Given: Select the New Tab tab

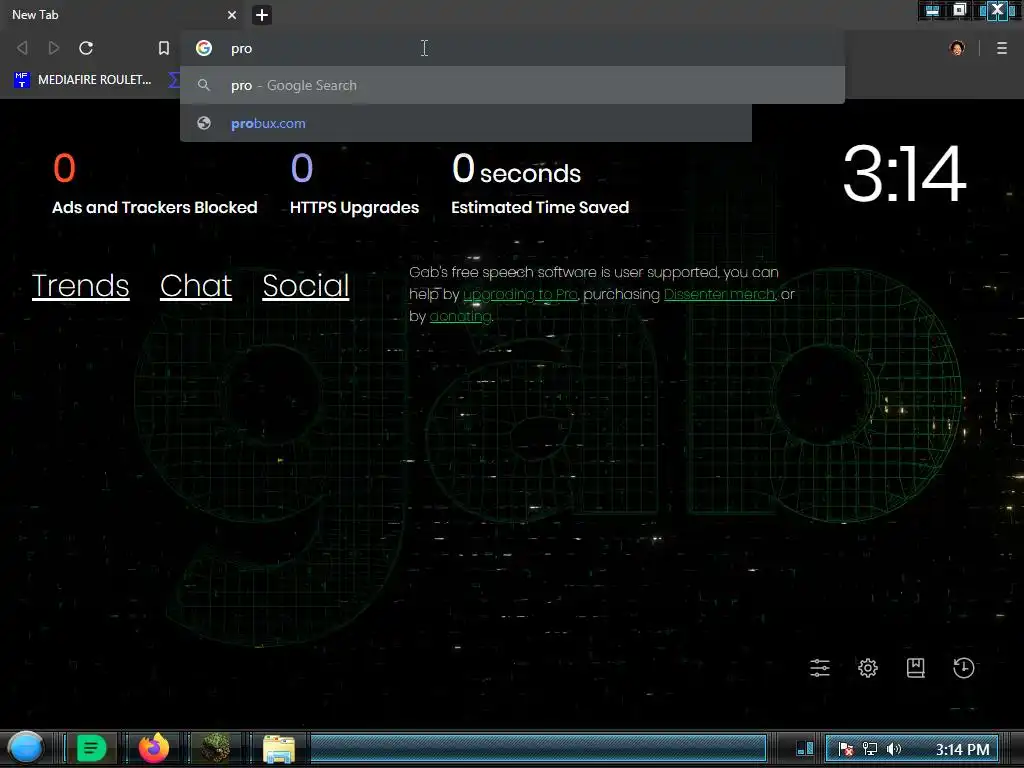Looking at the screenshot, I should click(x=123, y=15).
